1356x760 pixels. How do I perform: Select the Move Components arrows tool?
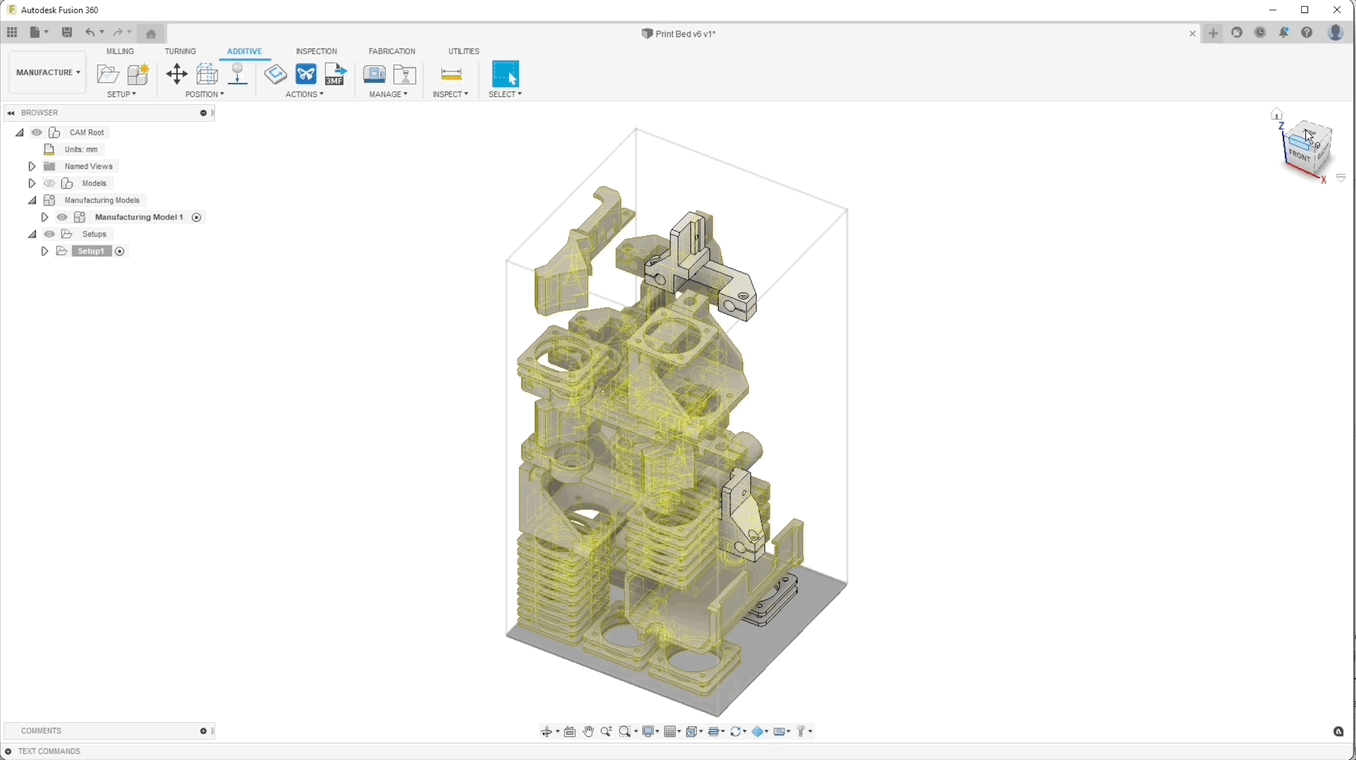[176, 74]
